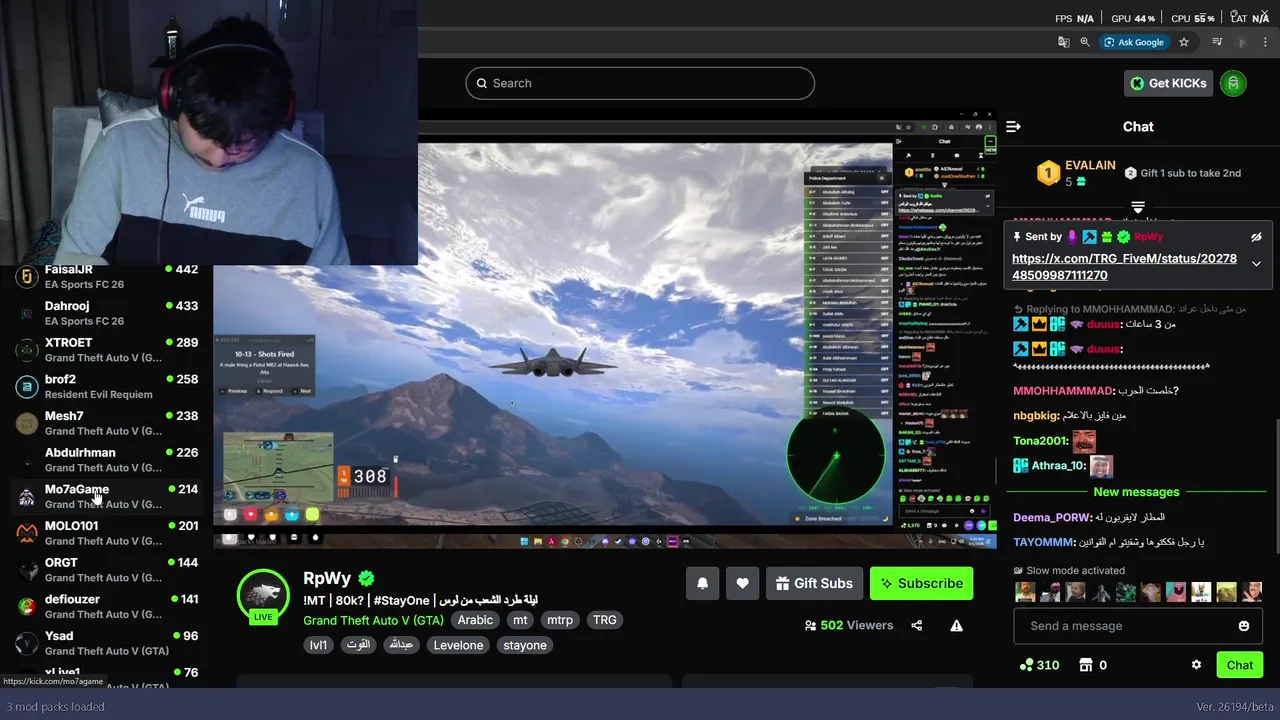The width and height of the screenshot is (1280, 720).
Task: Click the 310 channel points icon
Action: [x=1025, y=665]
